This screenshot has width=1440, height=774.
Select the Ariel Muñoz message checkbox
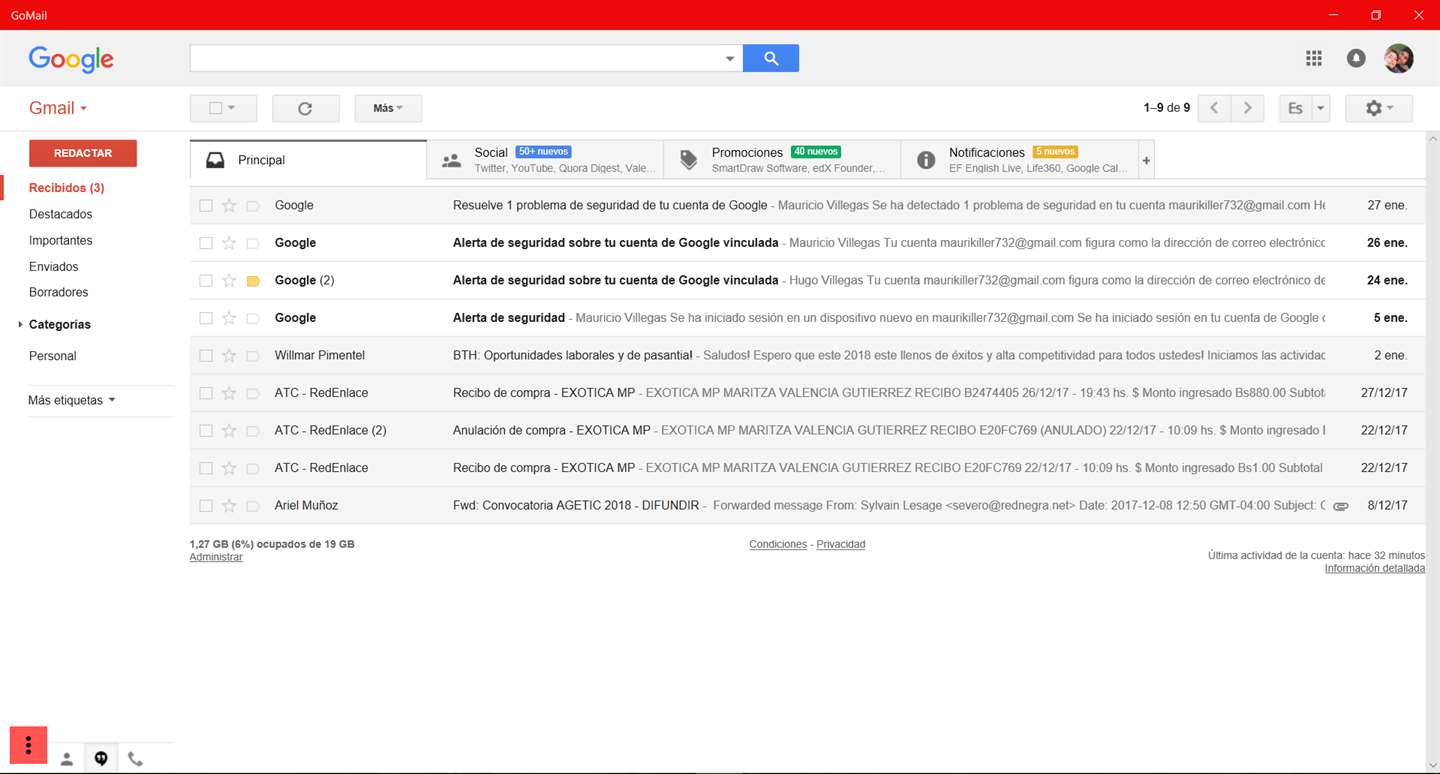pos(205,506)
